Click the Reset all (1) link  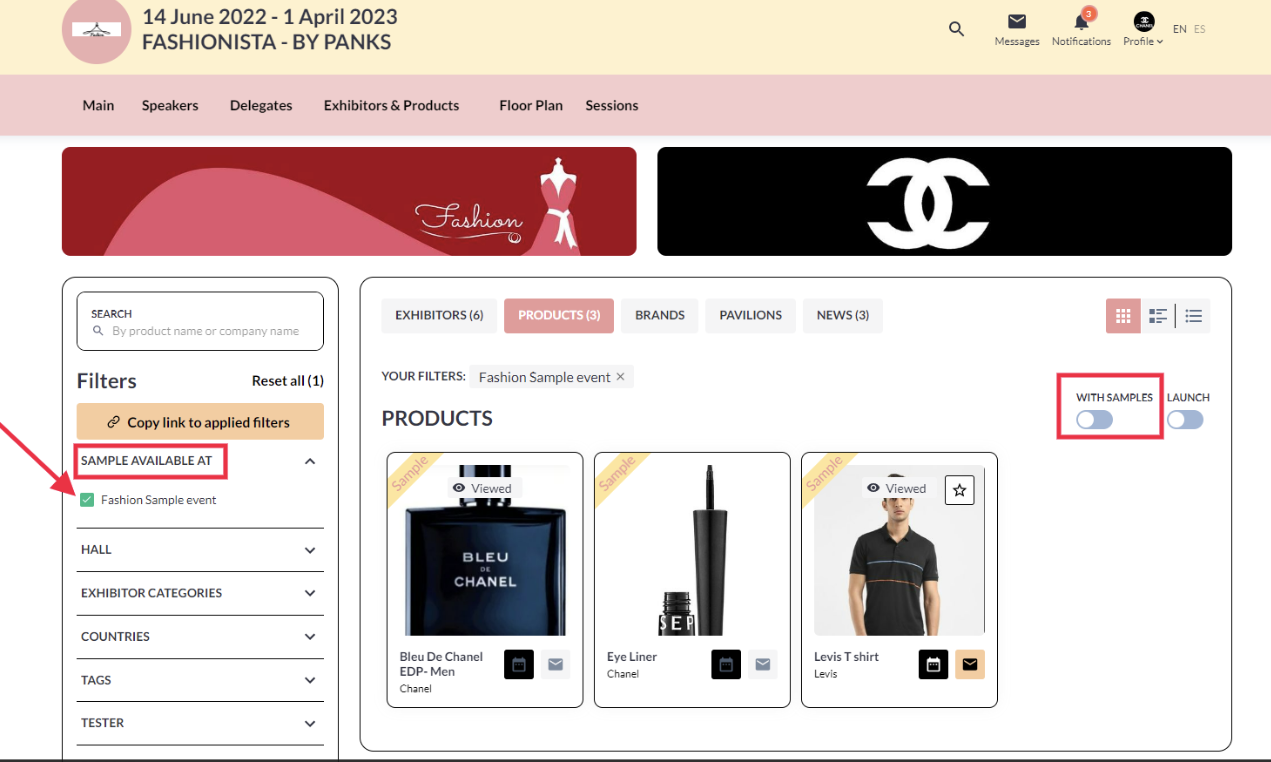pos(287,381)
